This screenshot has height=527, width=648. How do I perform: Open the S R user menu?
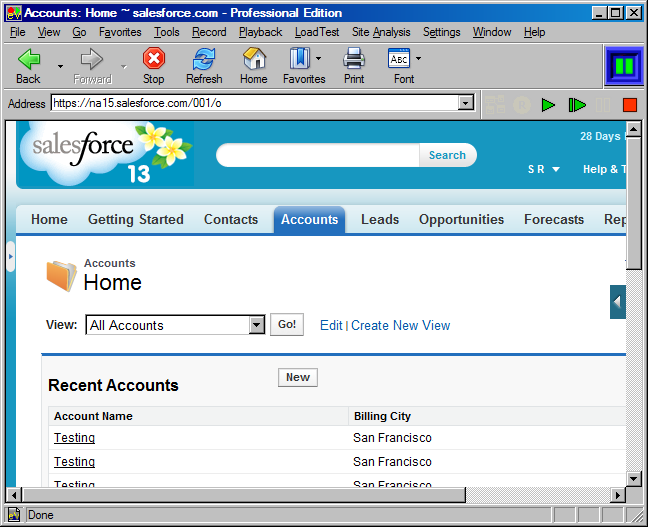pyautogui.click(x=543, y=169)
